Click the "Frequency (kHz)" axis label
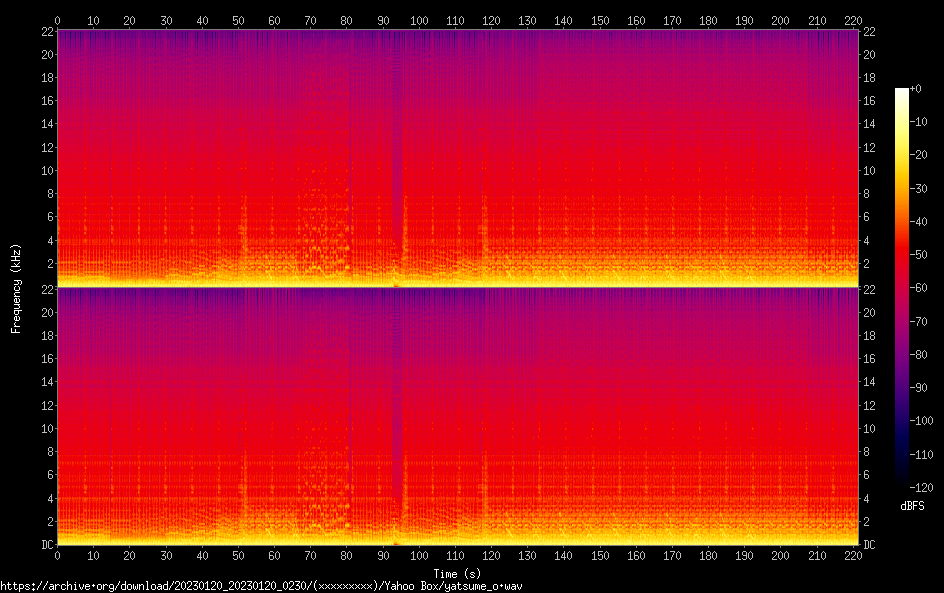The width and height of the screenshot is (944, 593). coord(17,288)
